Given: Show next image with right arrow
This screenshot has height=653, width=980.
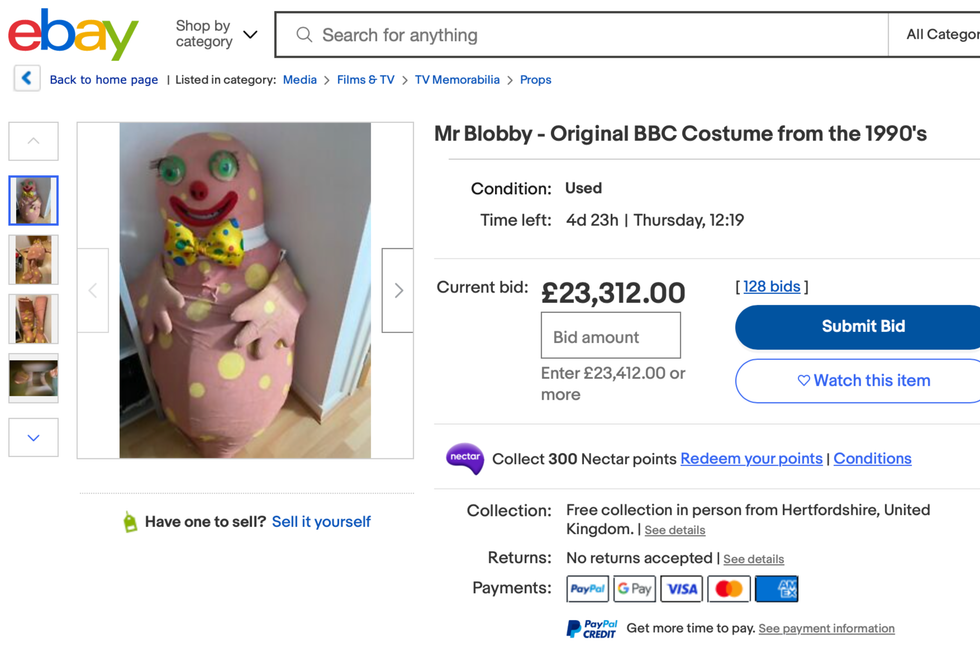Looking at the screenshot, I should [398, 290].
